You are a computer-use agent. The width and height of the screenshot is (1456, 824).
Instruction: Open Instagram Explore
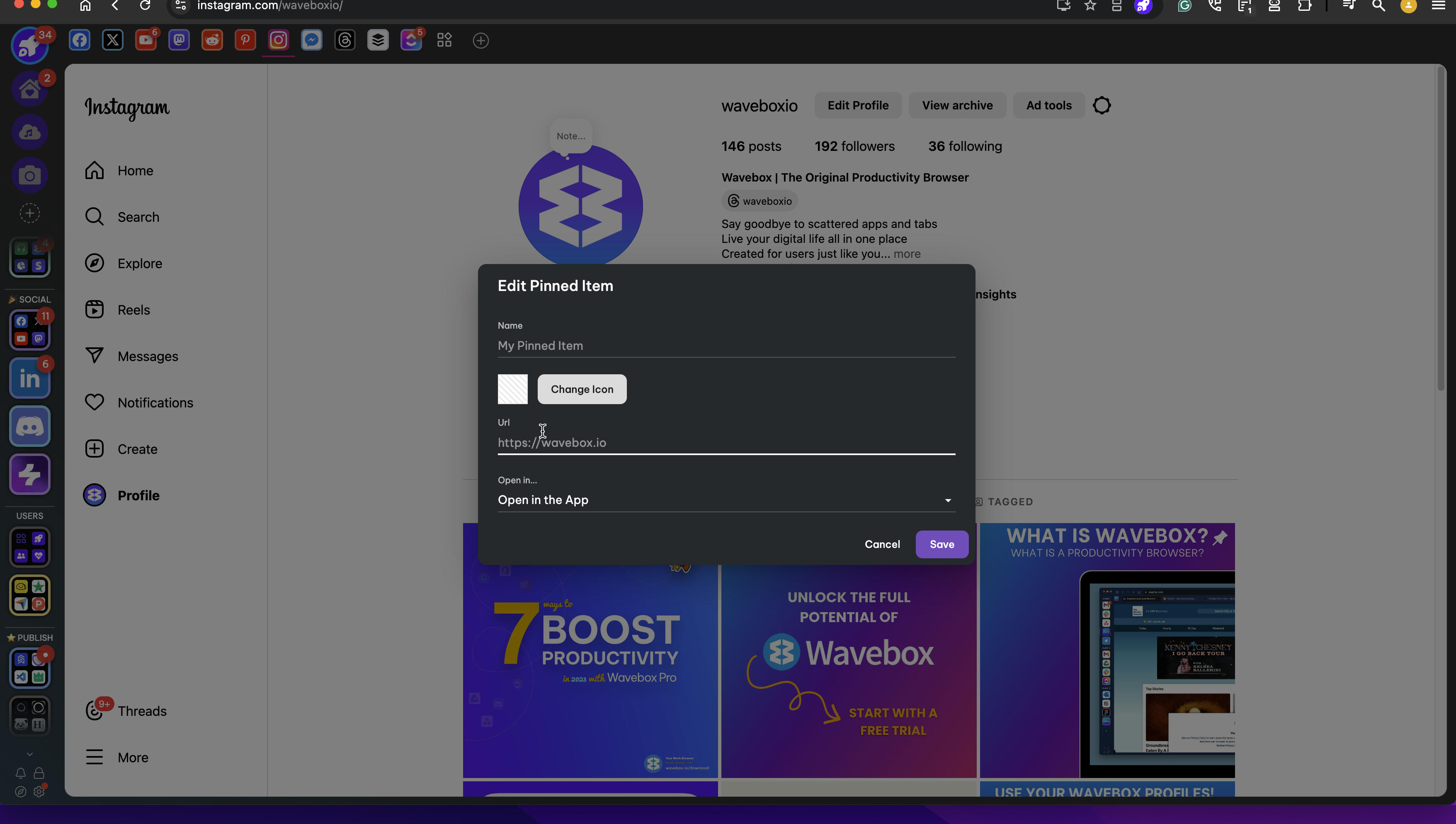124,263
